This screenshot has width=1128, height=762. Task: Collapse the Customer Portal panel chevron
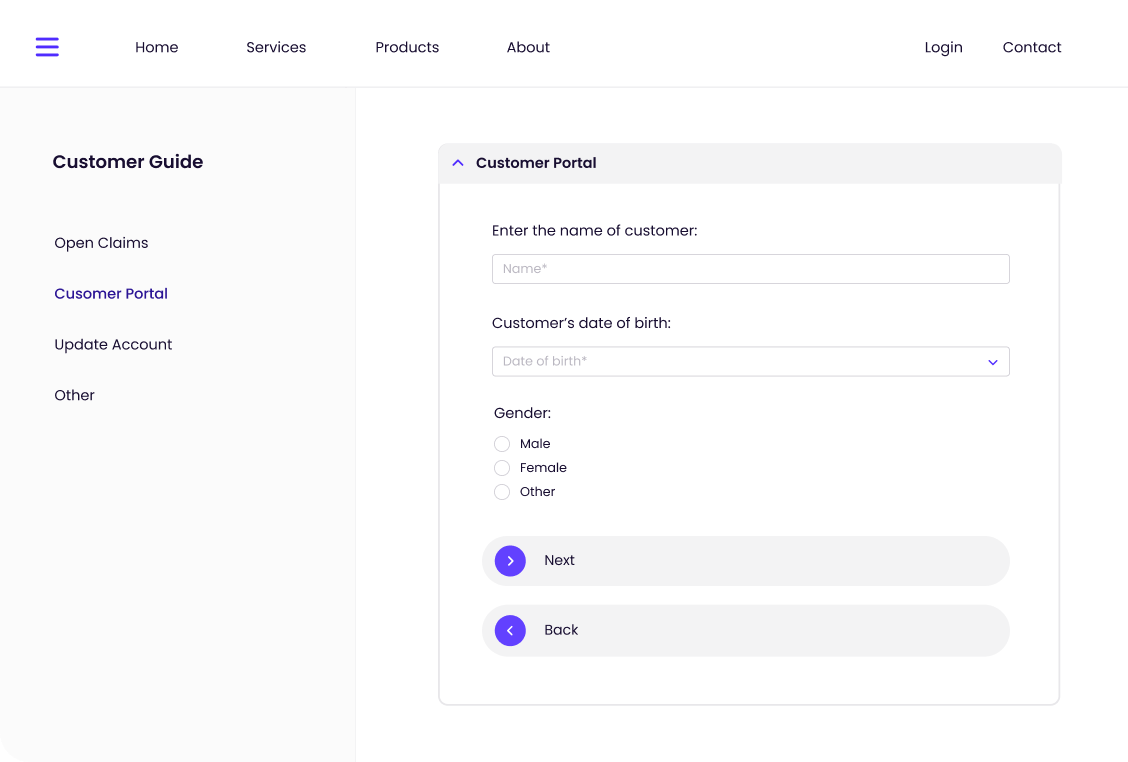click(458, 163)
